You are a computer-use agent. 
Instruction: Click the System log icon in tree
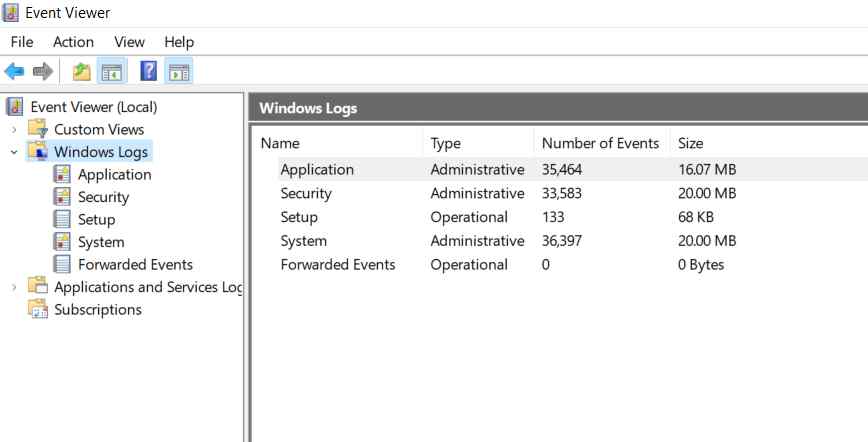coord(62,241)
